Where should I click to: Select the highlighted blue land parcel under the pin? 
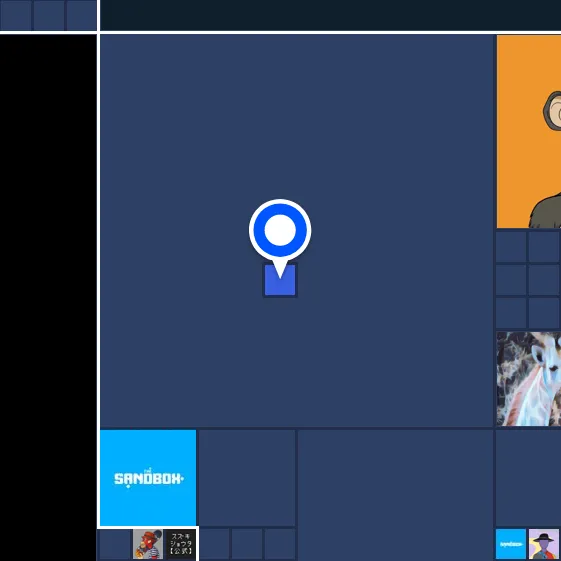(x=280, y=280)
